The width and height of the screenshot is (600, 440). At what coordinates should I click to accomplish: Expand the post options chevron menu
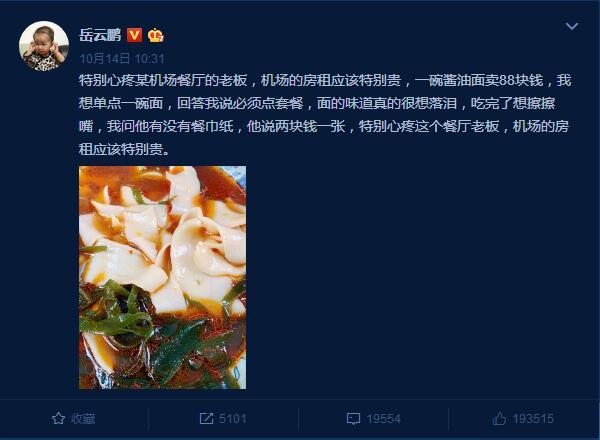(572, 26)
